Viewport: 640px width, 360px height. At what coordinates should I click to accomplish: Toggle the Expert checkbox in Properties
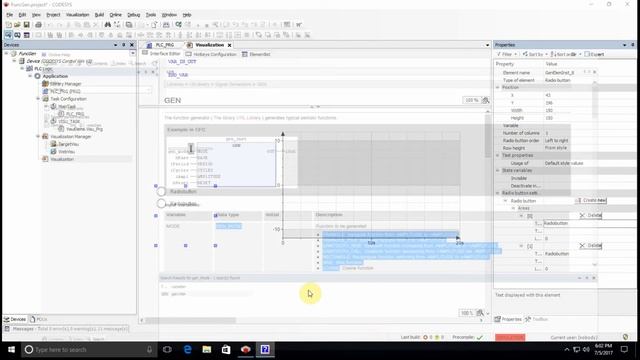587,54
